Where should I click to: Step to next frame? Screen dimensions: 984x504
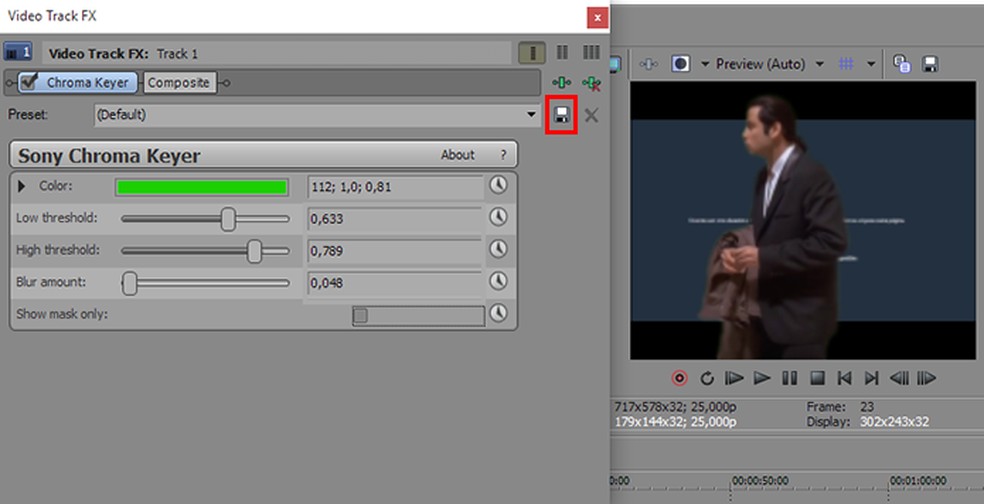[927, 378]
